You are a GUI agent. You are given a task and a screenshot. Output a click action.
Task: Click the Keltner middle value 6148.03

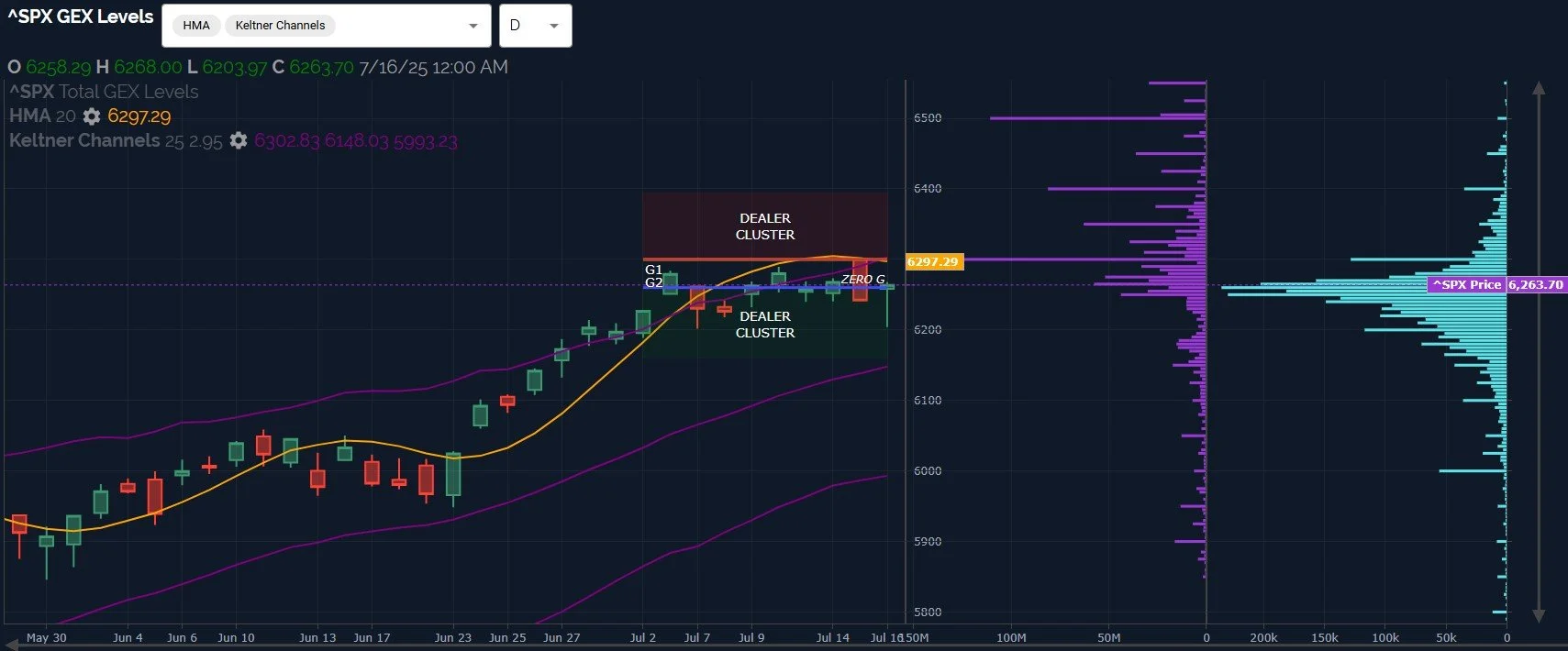(356, 140)
